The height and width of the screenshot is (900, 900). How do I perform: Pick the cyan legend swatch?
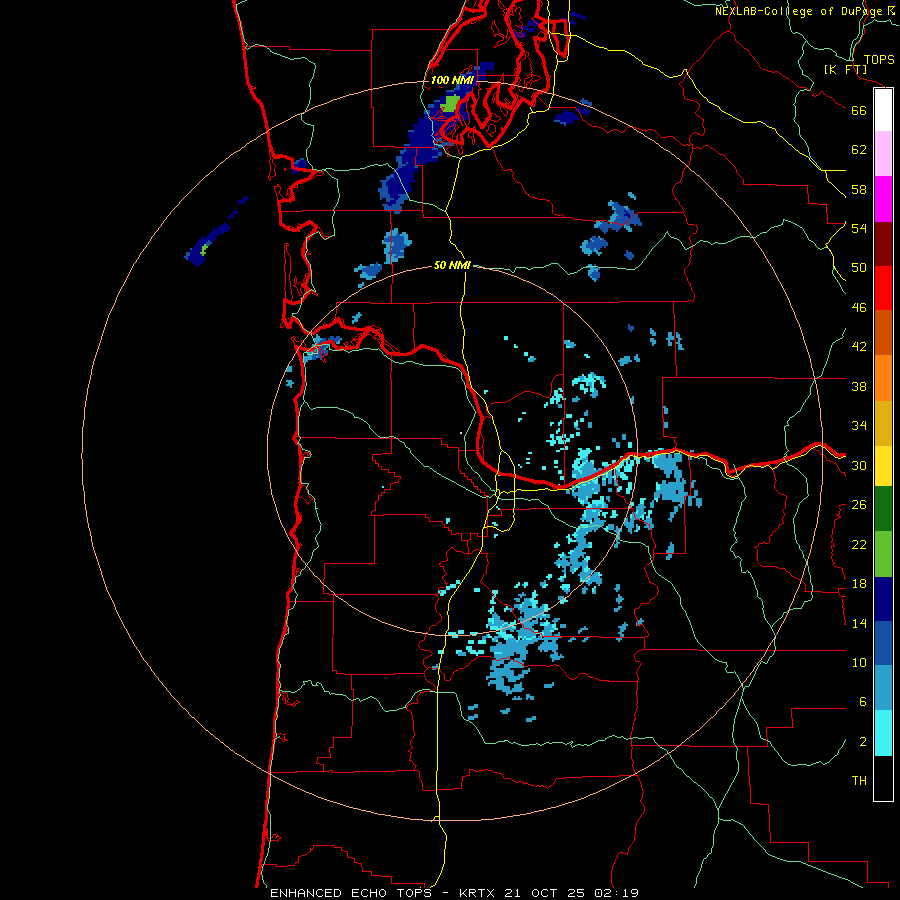click(883, 733)
